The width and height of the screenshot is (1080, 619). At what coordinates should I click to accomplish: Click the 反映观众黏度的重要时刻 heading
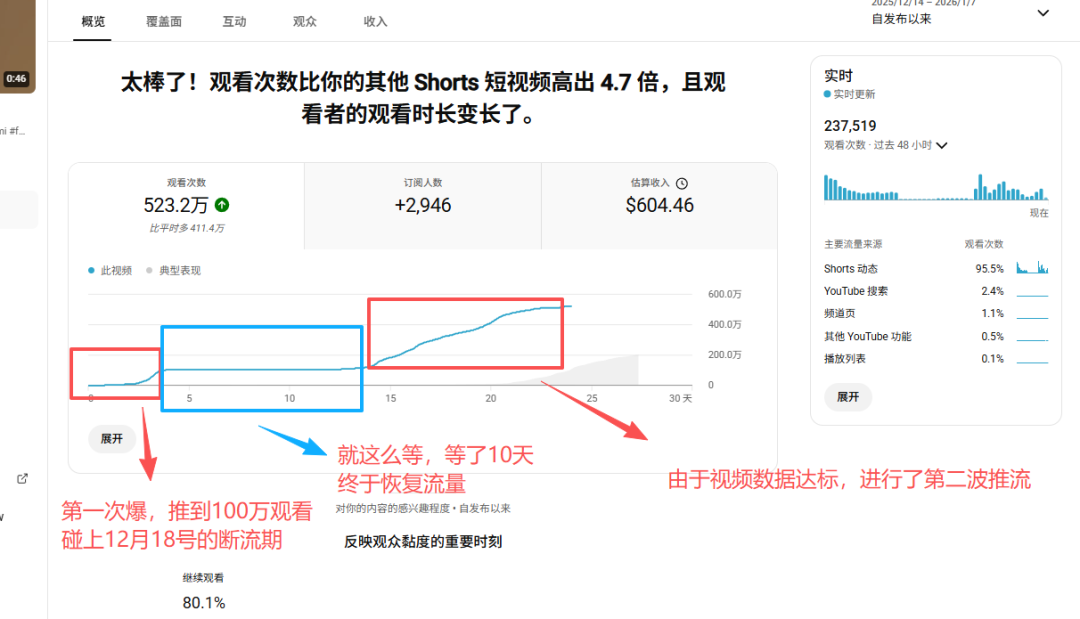point(423,542)
